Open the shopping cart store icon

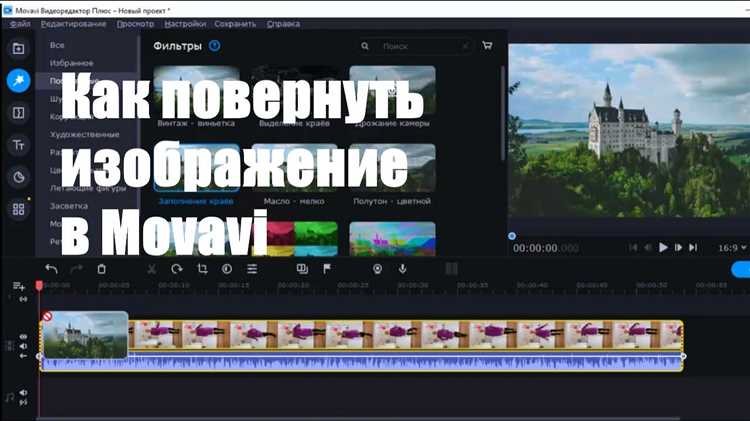(487, 45)
